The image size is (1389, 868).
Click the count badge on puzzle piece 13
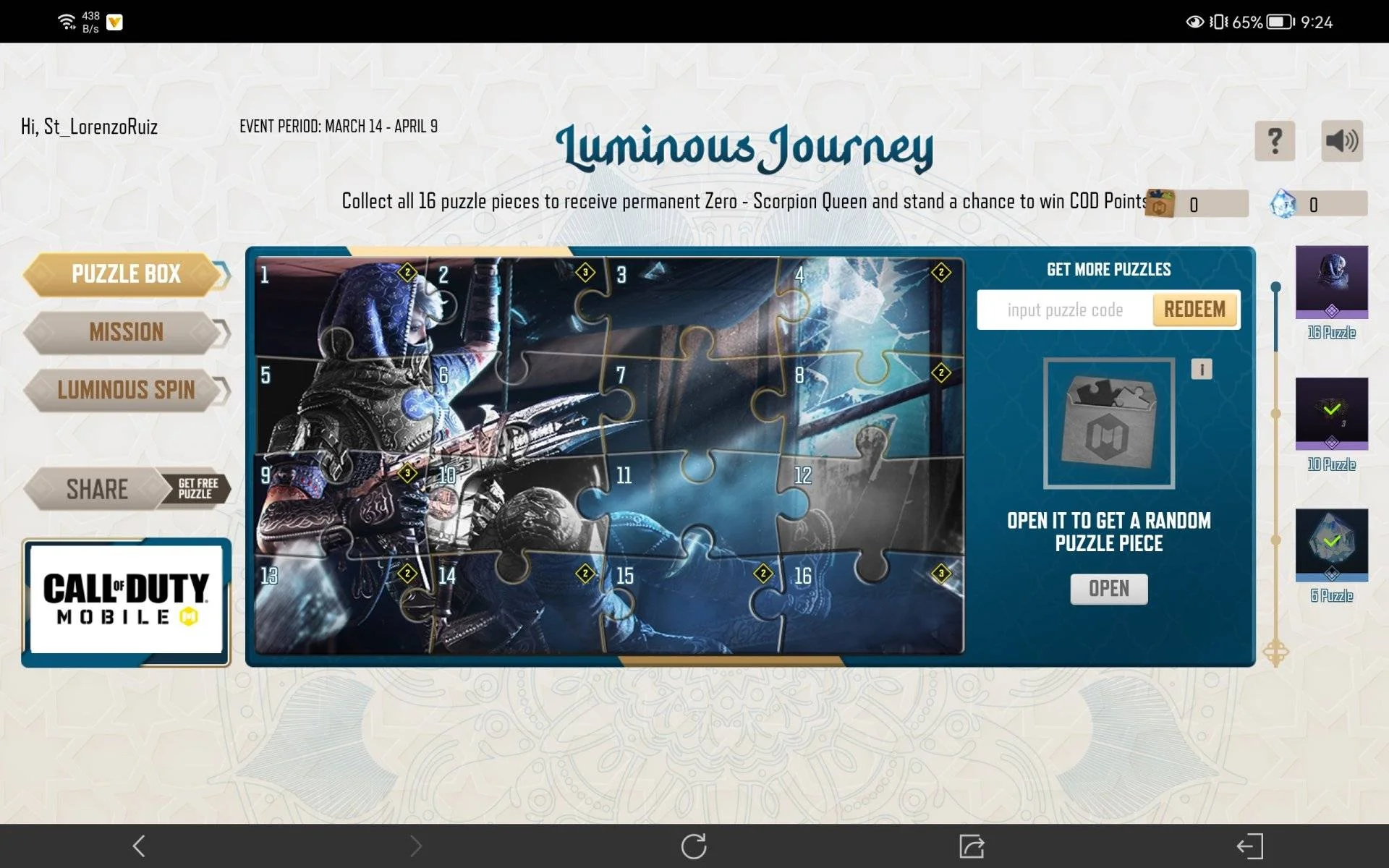click(407, 574)
